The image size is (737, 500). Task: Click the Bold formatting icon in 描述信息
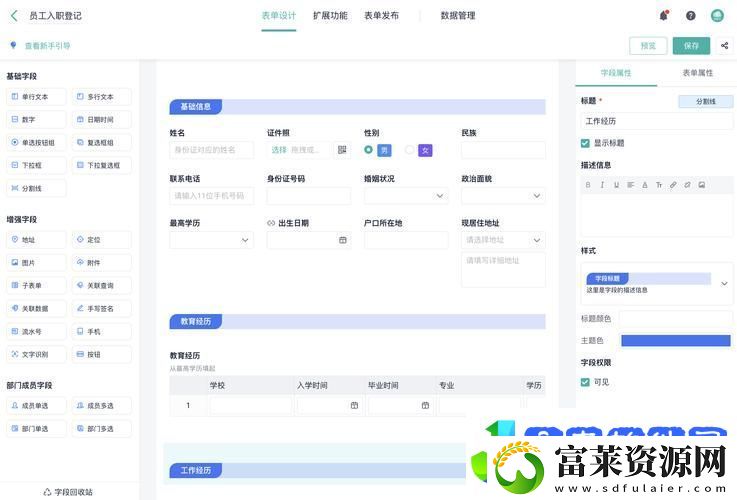pyautogui.click(x=588, y=185)
